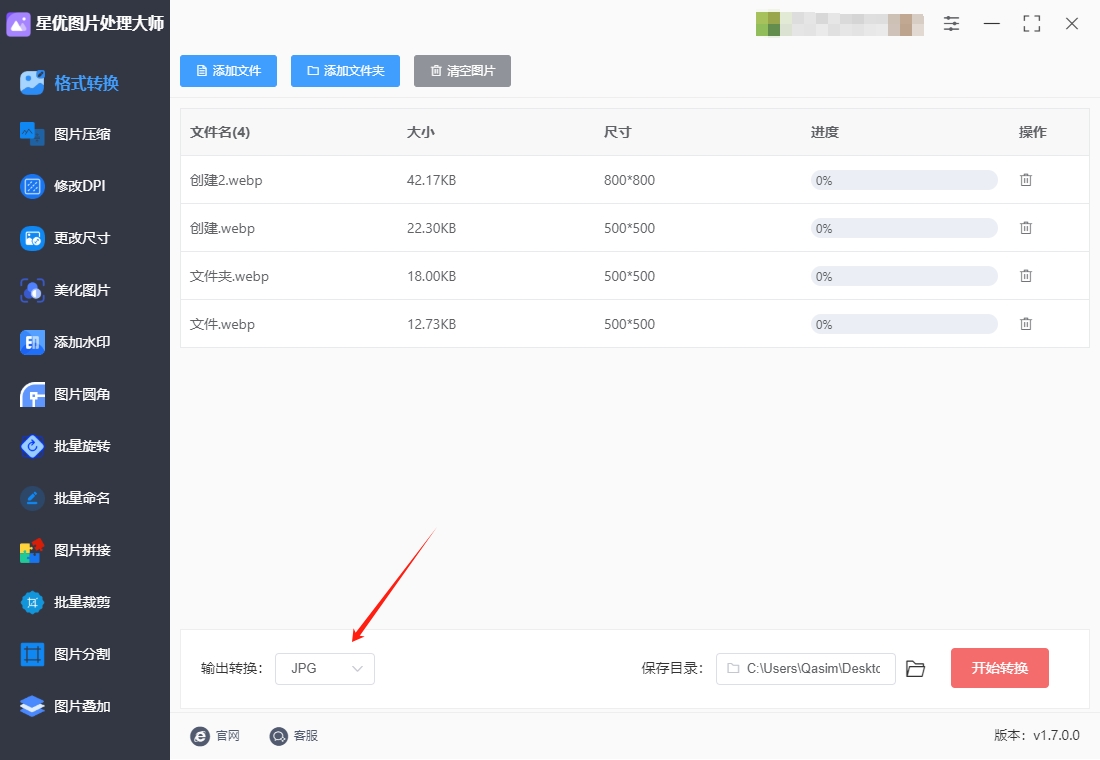
Task: Toggle the fullscreen window icon
Action: click(1032, 24)
